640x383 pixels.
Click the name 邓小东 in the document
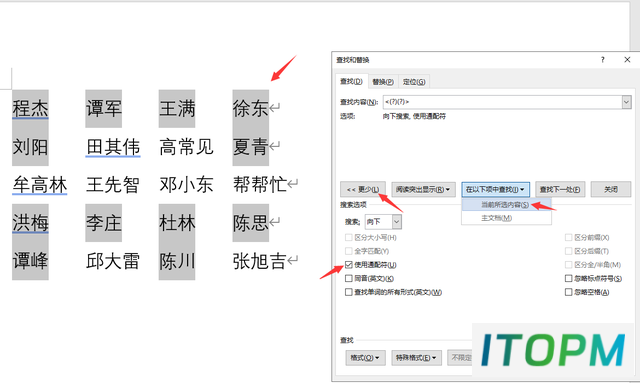(187, 185)
